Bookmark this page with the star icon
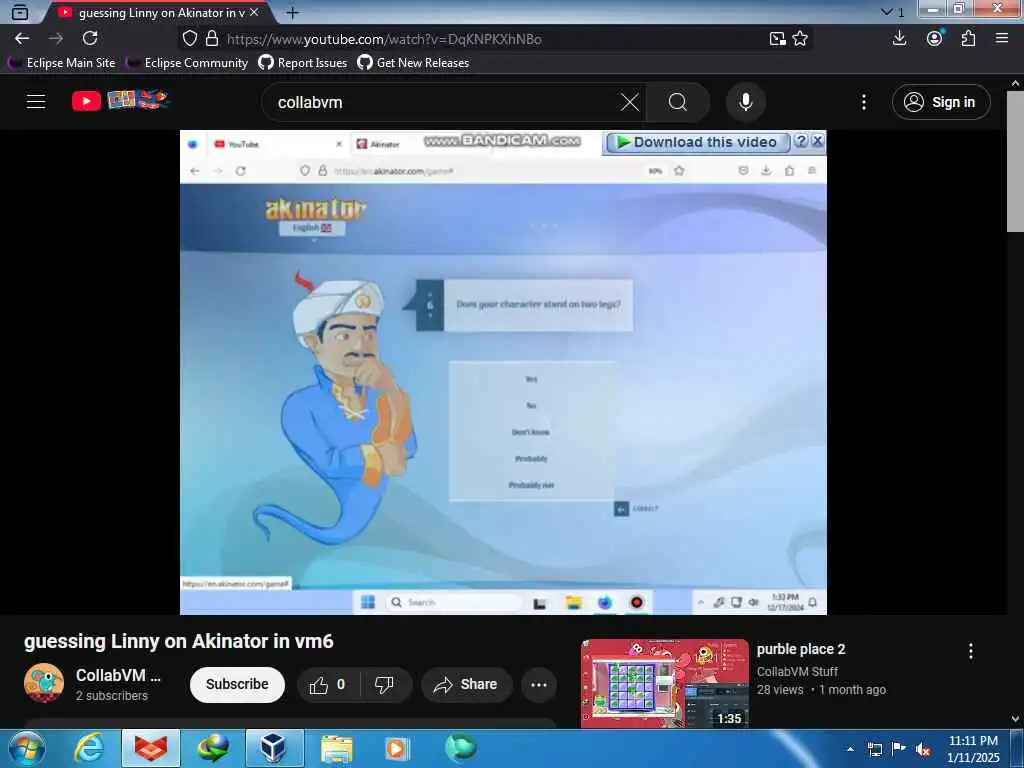Screen dimensions: 1024x768 800,39
